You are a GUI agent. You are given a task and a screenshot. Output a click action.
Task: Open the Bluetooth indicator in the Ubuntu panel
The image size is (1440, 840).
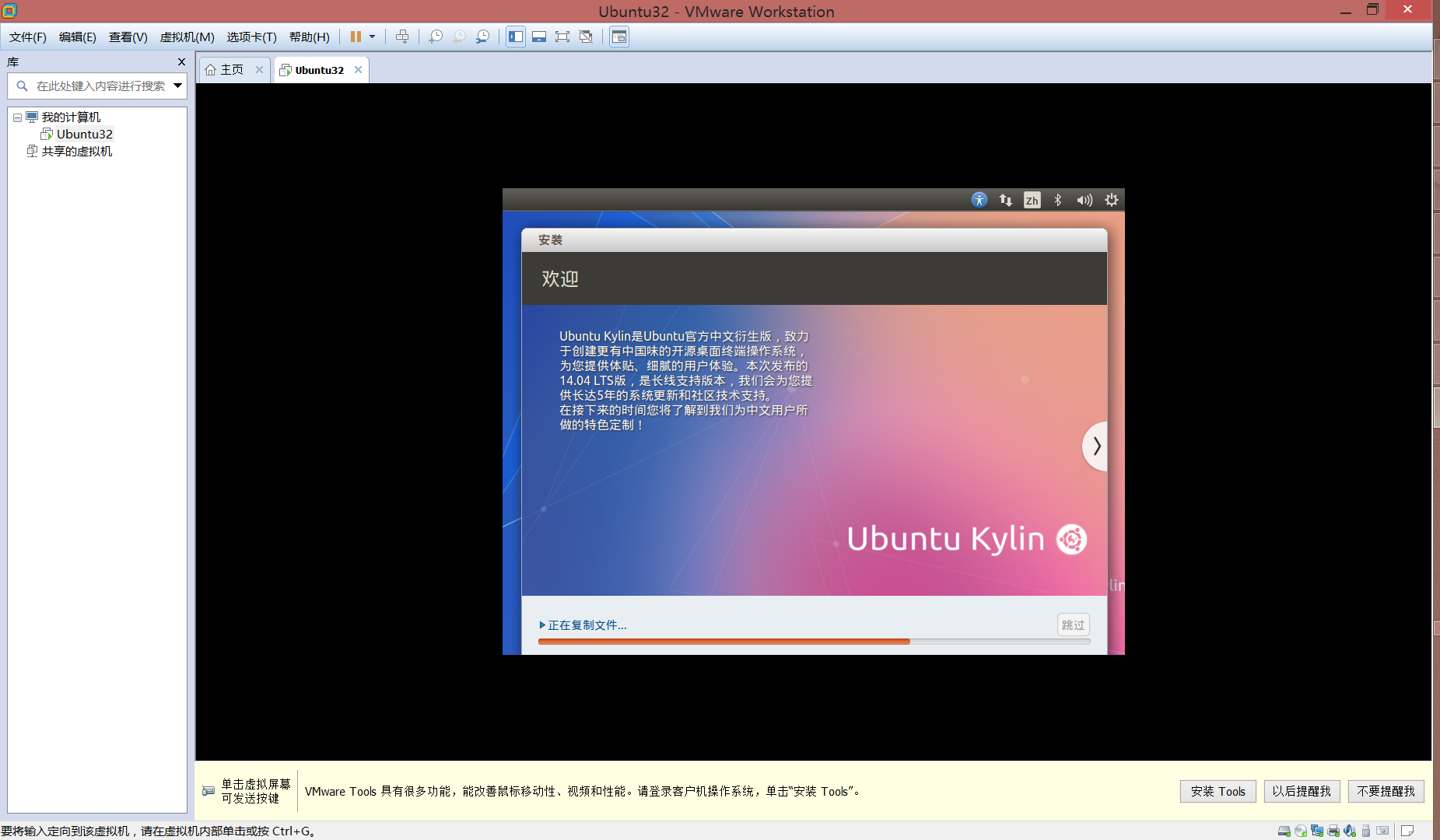point(1058,200)
